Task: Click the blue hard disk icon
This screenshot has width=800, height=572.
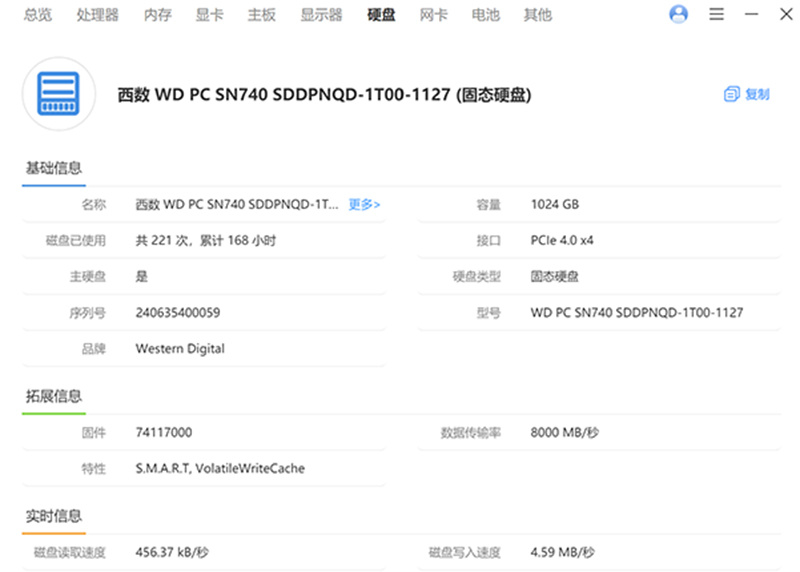Action: click(58, 94)
